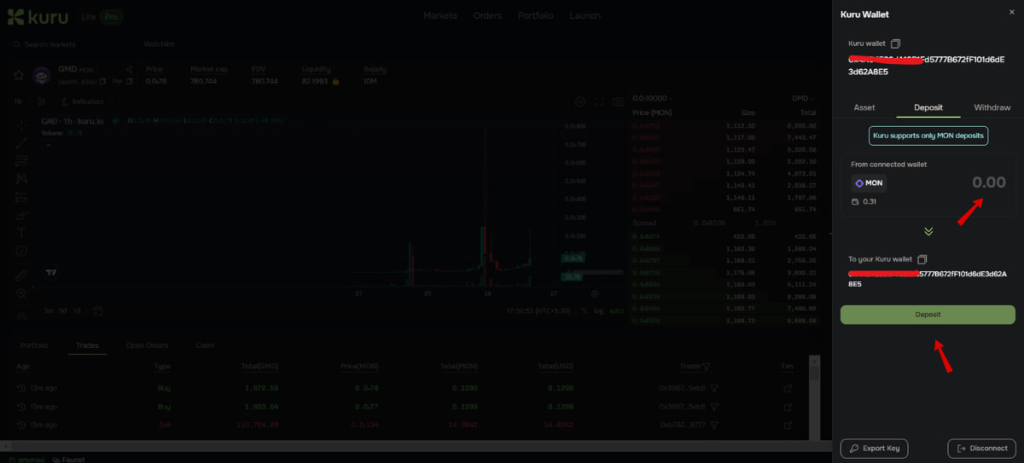Close the Kuru Wallet panel
Screen dimensions: 1024x463
pyautogui.click(x=1011, y=12)
